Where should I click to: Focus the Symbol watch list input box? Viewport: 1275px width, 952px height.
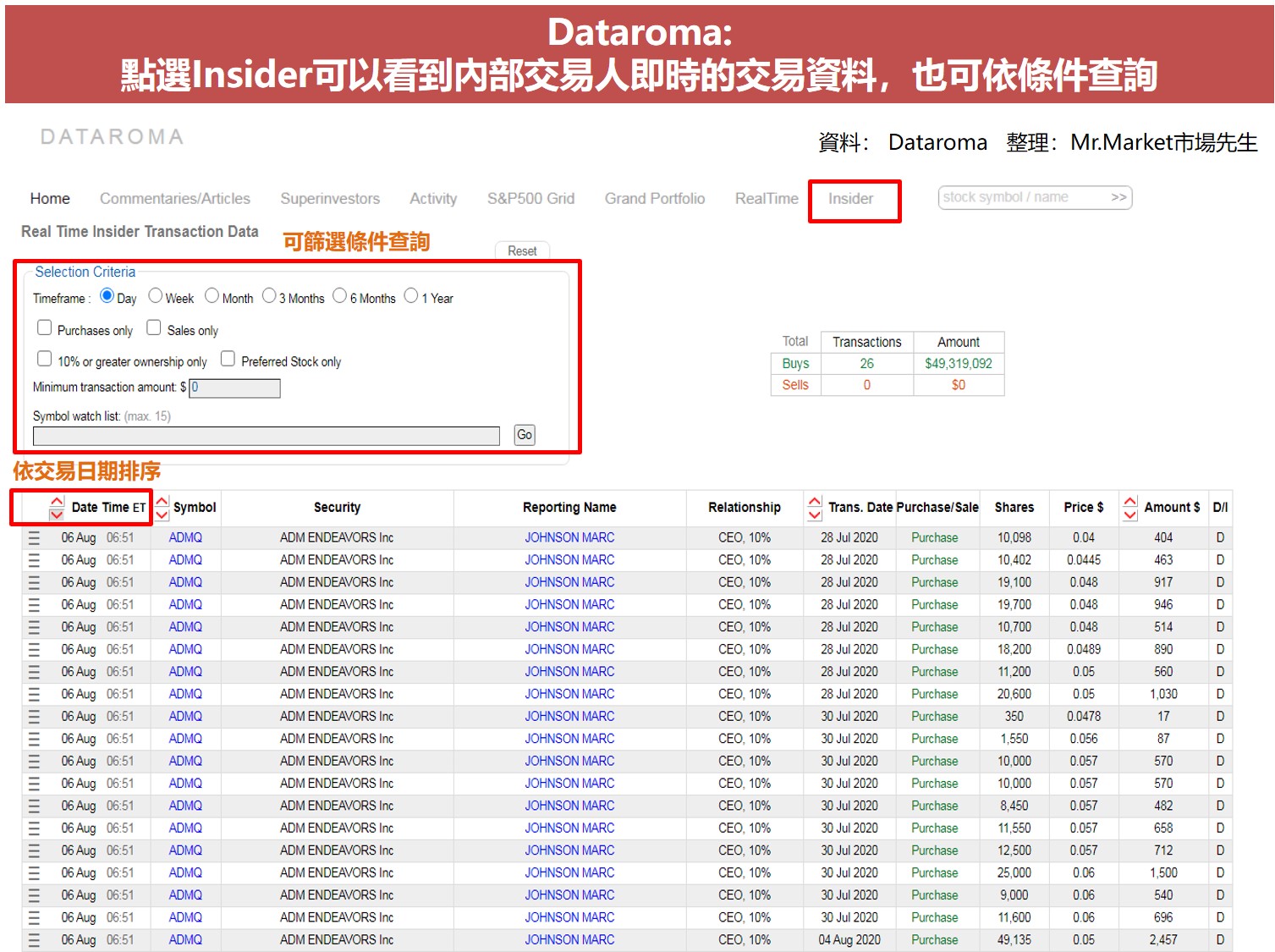point(267,436)
